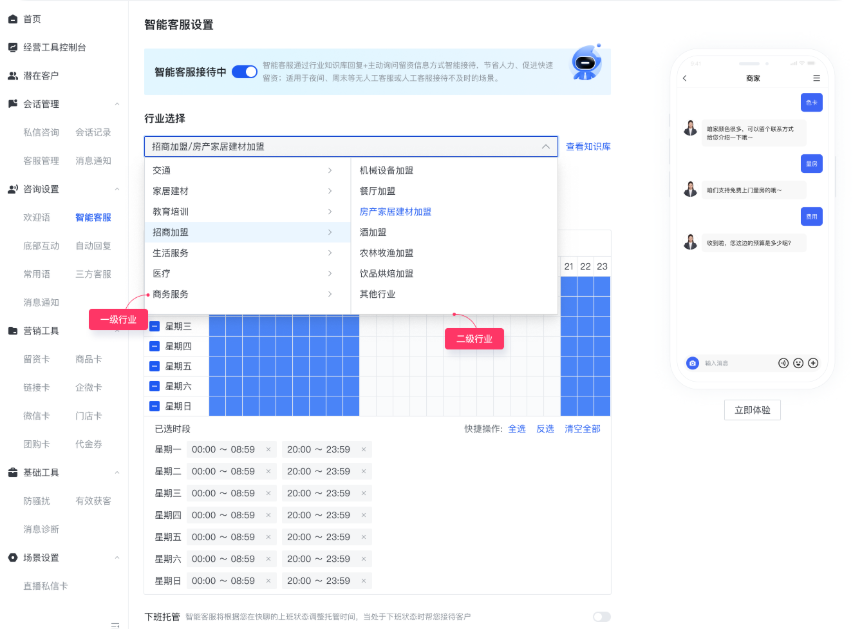
Task: Open 留资卡 in sidebar
Action: pyautogui.click(x=36, y=359)
